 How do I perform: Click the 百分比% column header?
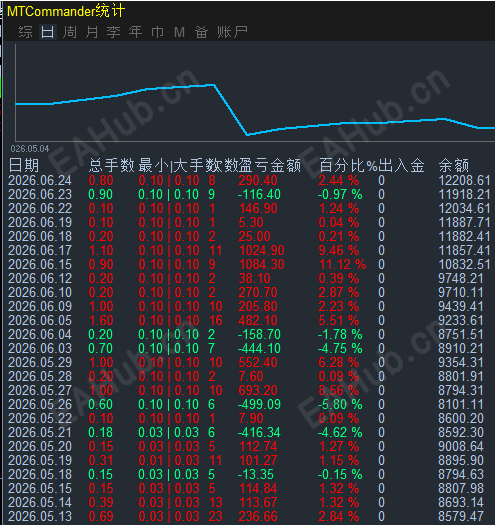coord(348,165)
